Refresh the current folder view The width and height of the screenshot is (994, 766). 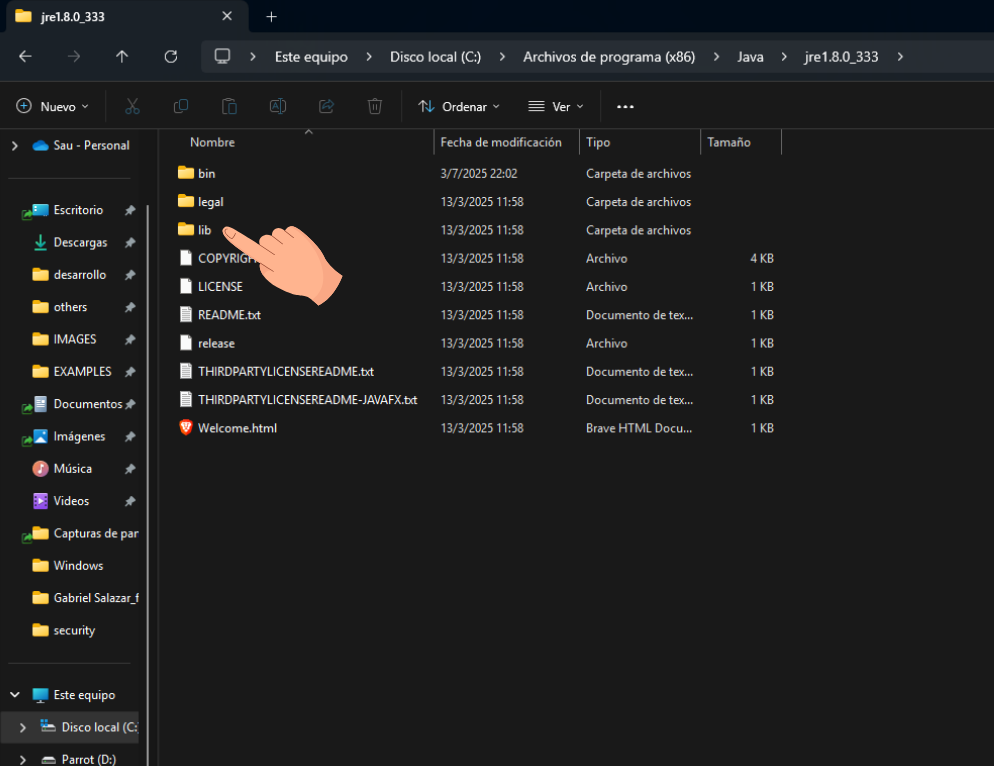[171, 57]
